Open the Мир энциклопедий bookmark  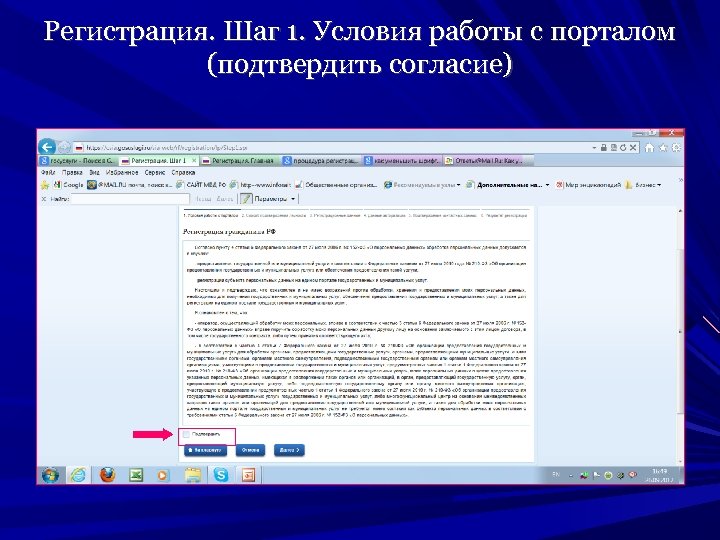click(588, 185)
